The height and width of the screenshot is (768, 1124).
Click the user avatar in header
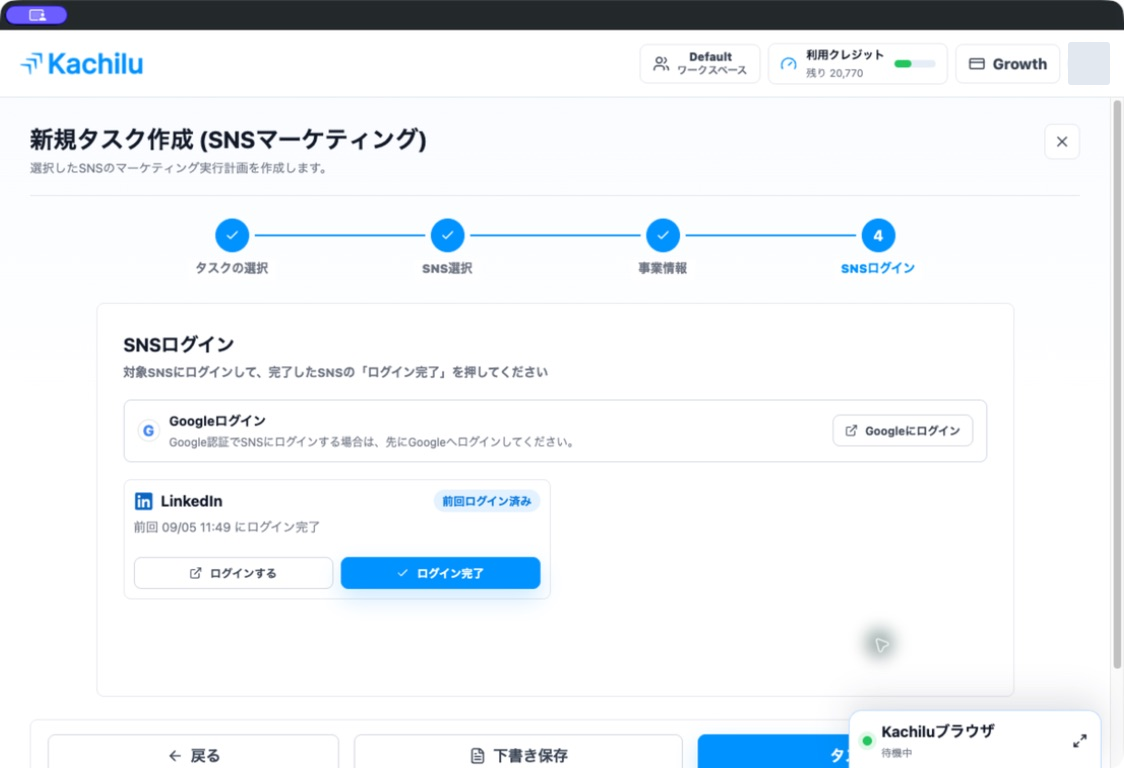(x=1088, y=64)
